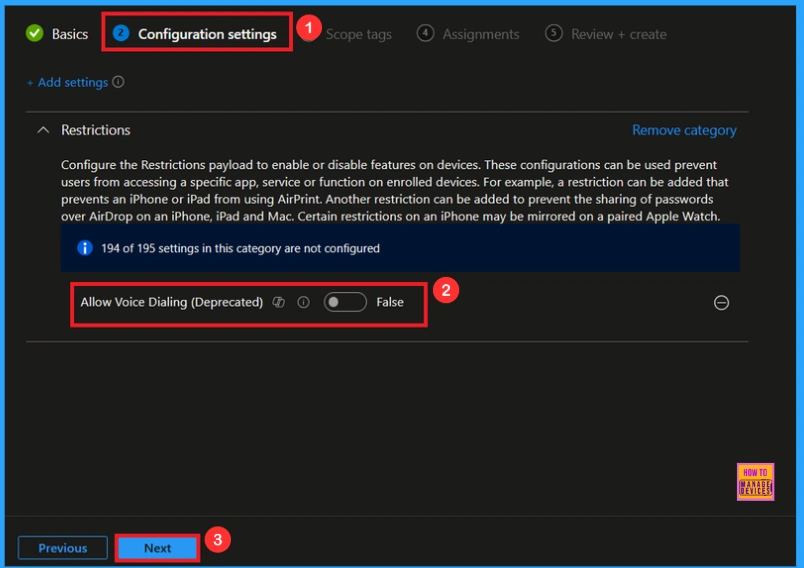This screenshot has height=568, width=804.
Task: Open the Assignments step tab
Action: click(468, 34)
